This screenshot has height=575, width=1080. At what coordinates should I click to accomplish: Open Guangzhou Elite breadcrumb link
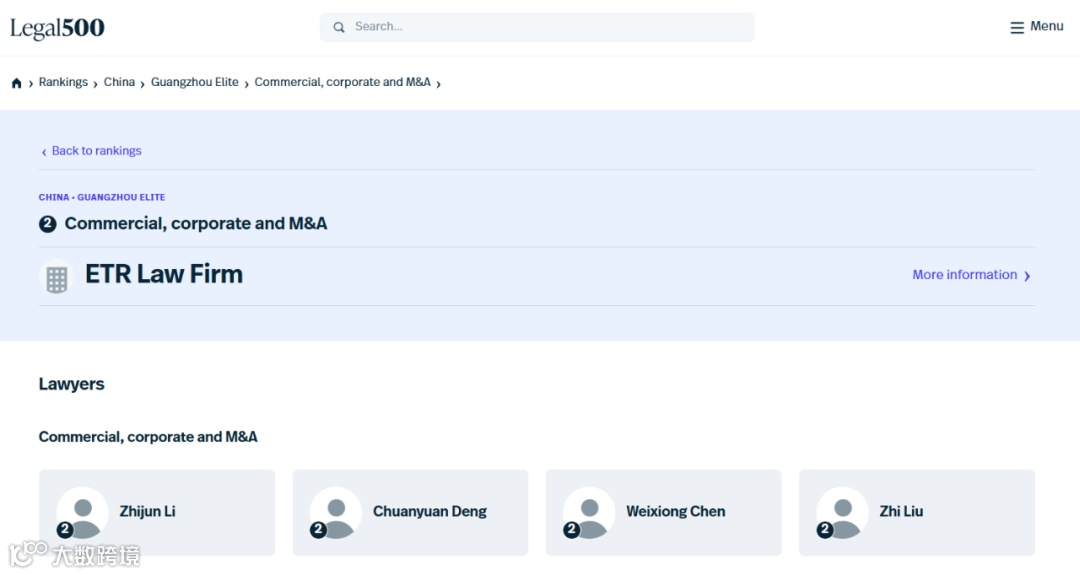pos(195,82)
